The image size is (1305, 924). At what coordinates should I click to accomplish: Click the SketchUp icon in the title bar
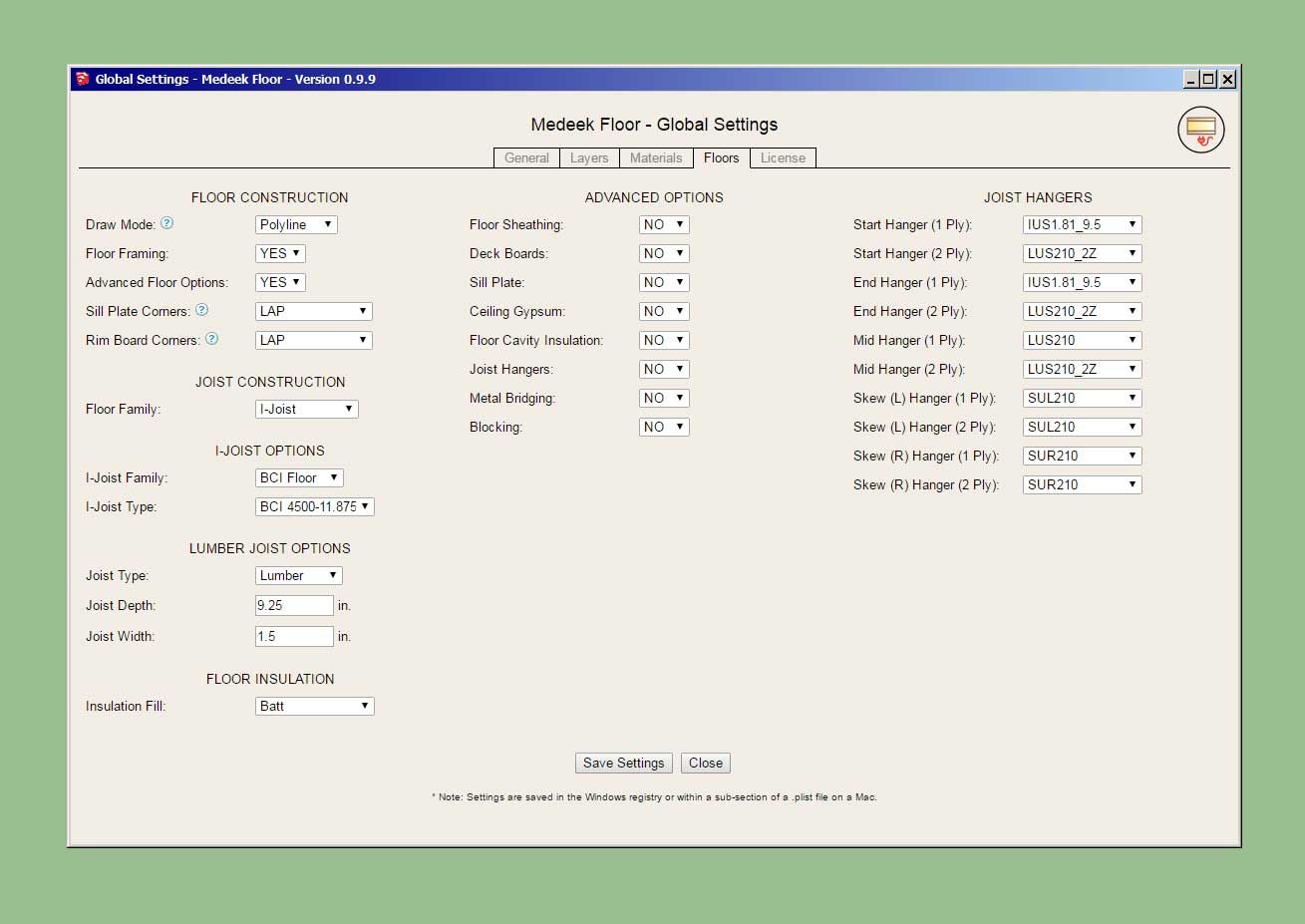pyautogui.click(x=83, y=79)
